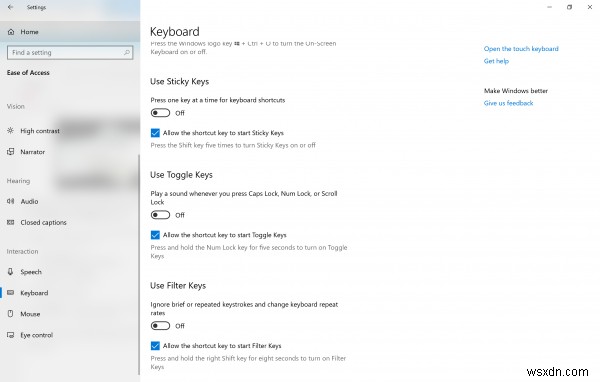Click the Keyboard icon in sidebar

click(x=11, y=293)
